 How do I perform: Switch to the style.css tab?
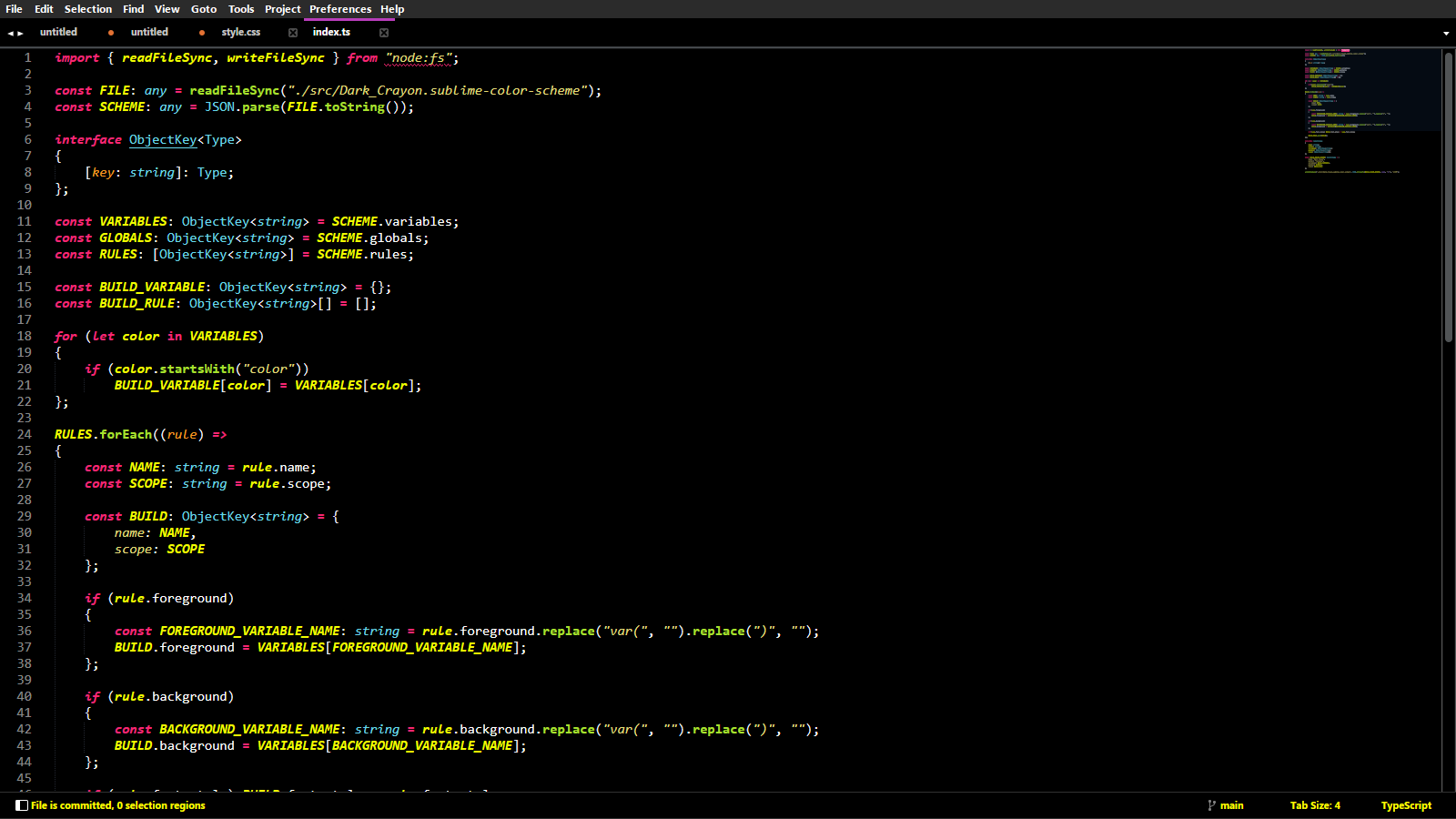[241, 32]
